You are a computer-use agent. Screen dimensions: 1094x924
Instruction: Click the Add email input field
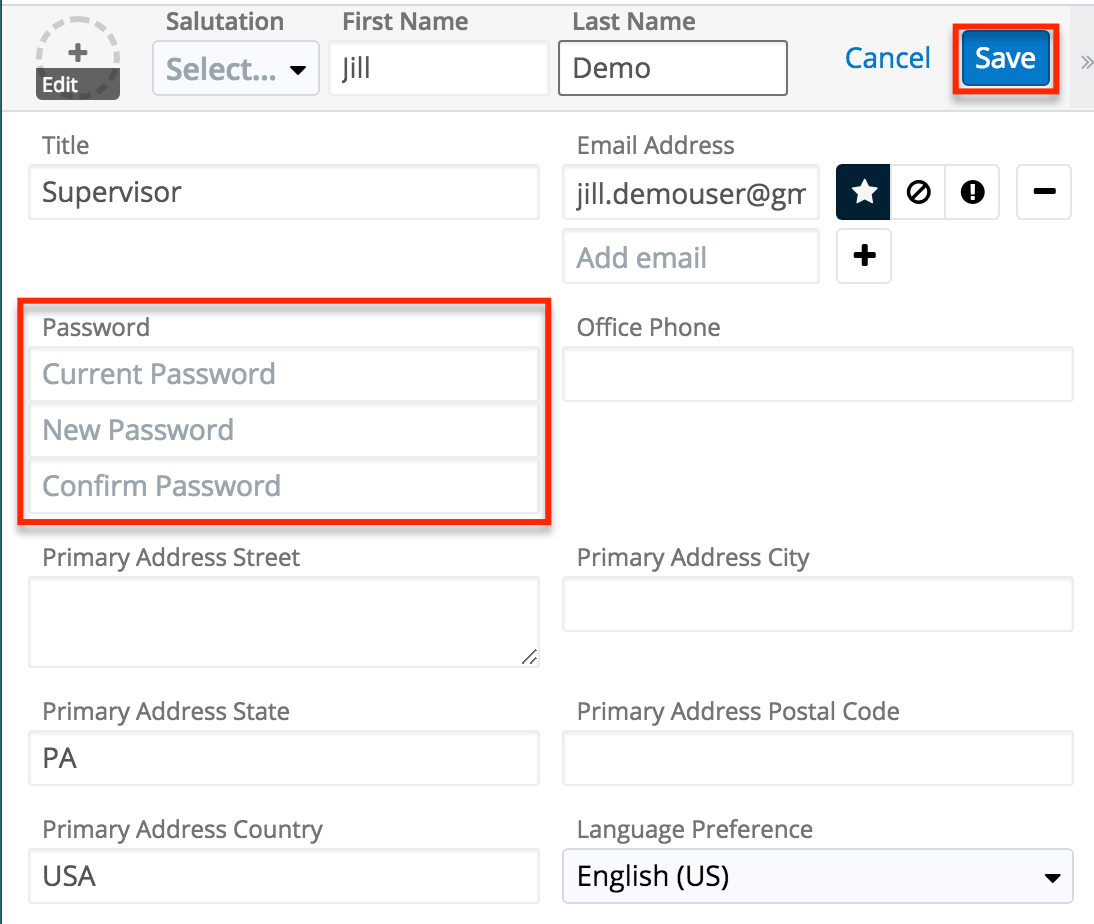point(691,257)
